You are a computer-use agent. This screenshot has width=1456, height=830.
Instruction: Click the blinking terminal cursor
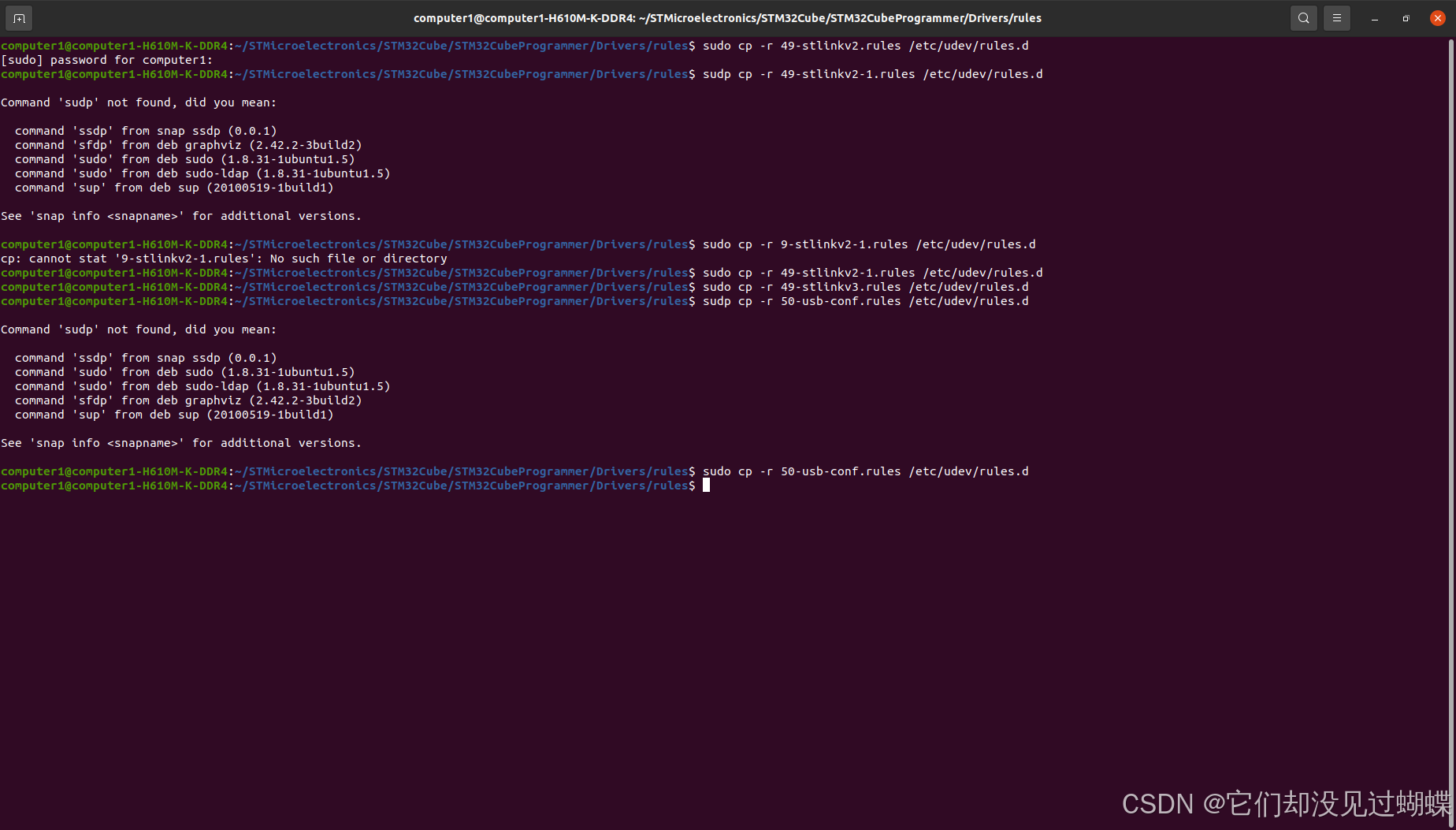coord(705,485)
